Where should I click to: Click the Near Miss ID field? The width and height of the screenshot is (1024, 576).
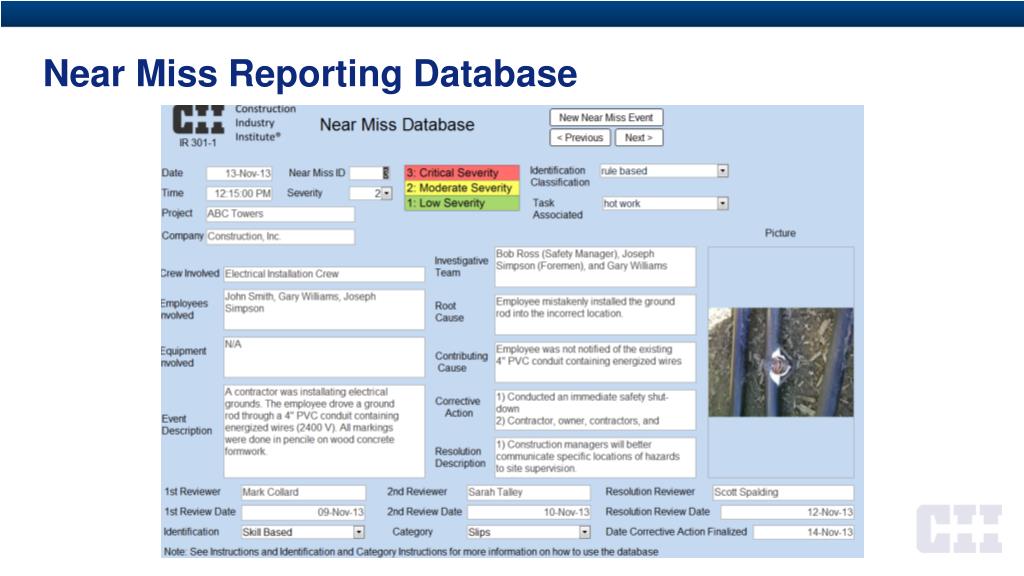tap(369, 173)
